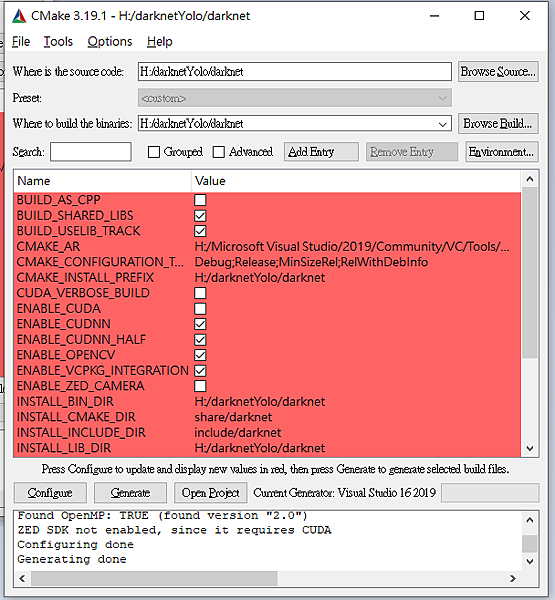Select INSTALL_LIB_DIR entry
Viewport: 555px width, 600px height.
64,448
